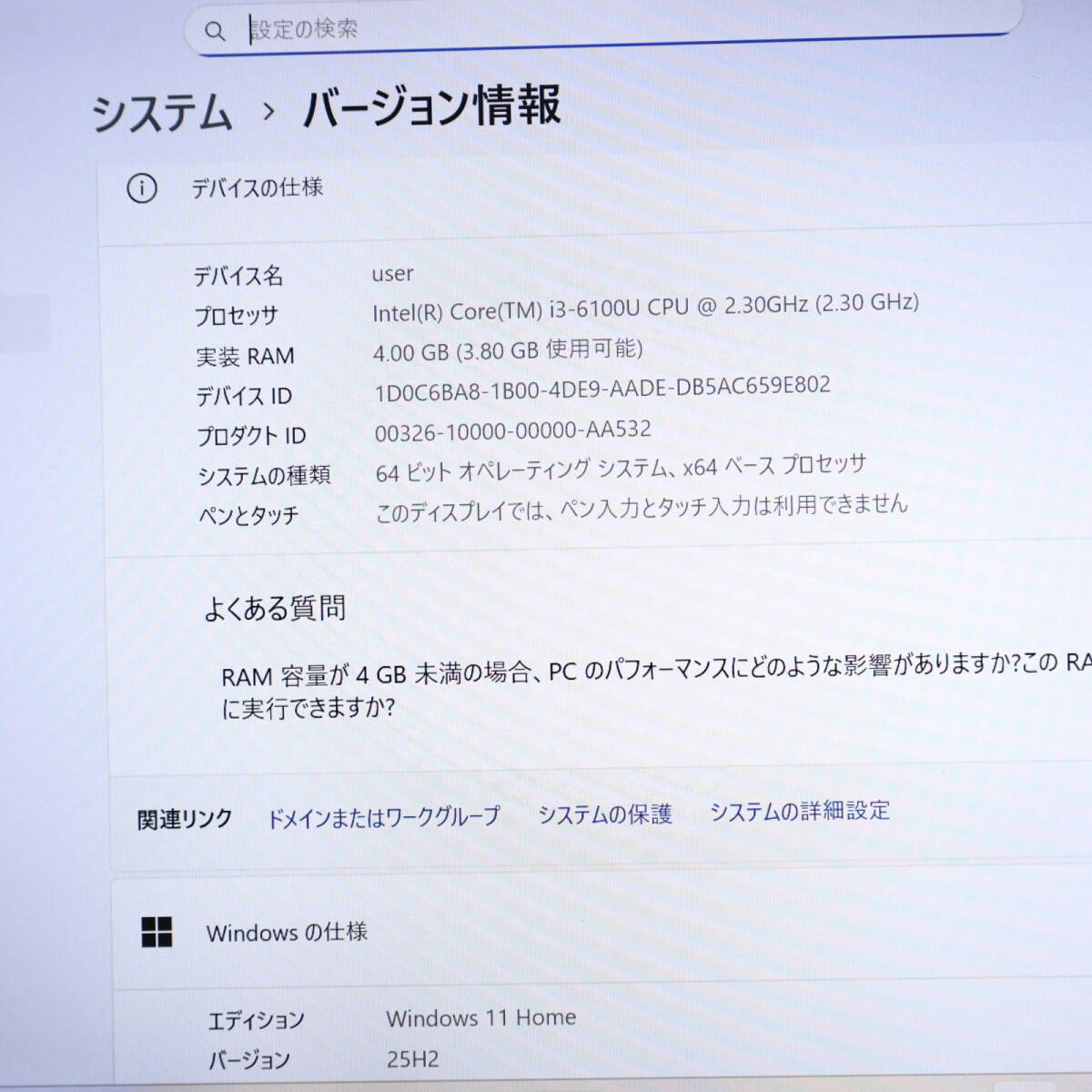Click the ペンとタッチ label
Image resolution: width=1092 pixels, height=1092 pixels.
(x=248, y=516)
